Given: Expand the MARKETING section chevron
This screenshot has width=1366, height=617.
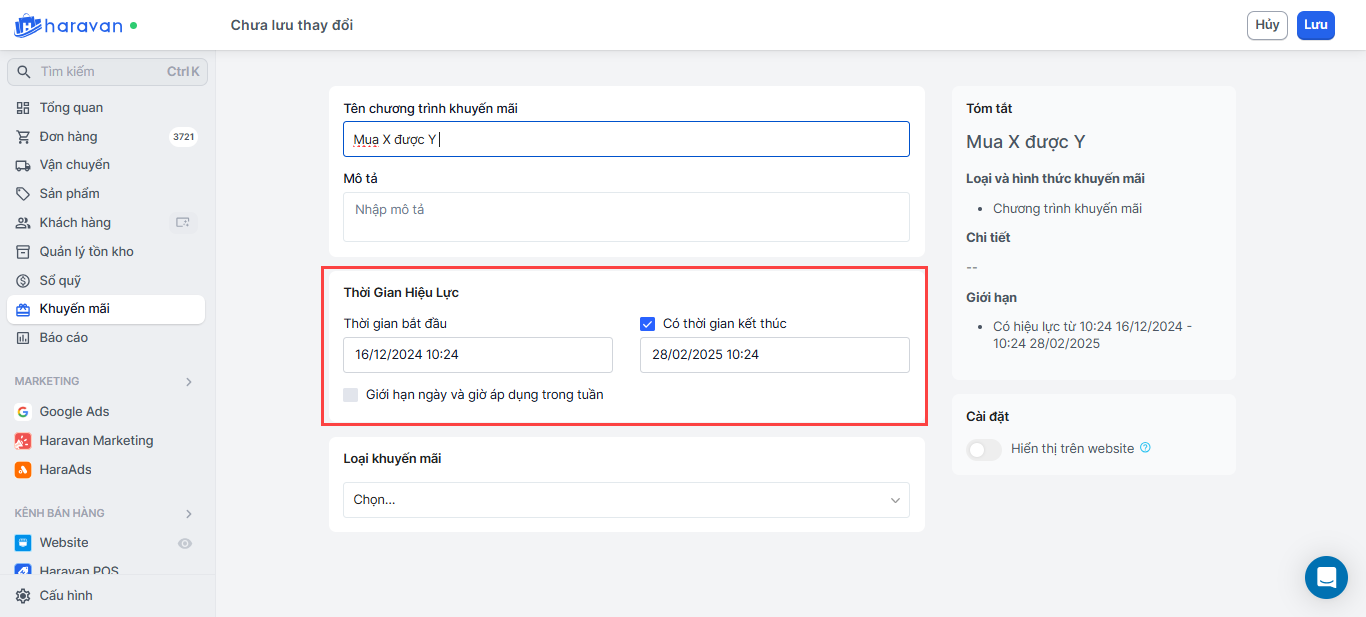Looking at the screenshot, I should pyautogui.click(x=189, y=382).
